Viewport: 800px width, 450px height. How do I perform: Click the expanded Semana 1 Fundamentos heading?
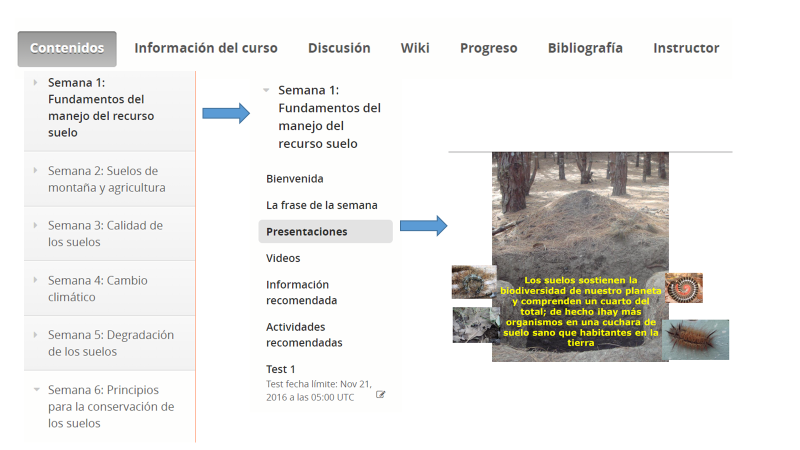pyautogui.click(x=329, y=117)
